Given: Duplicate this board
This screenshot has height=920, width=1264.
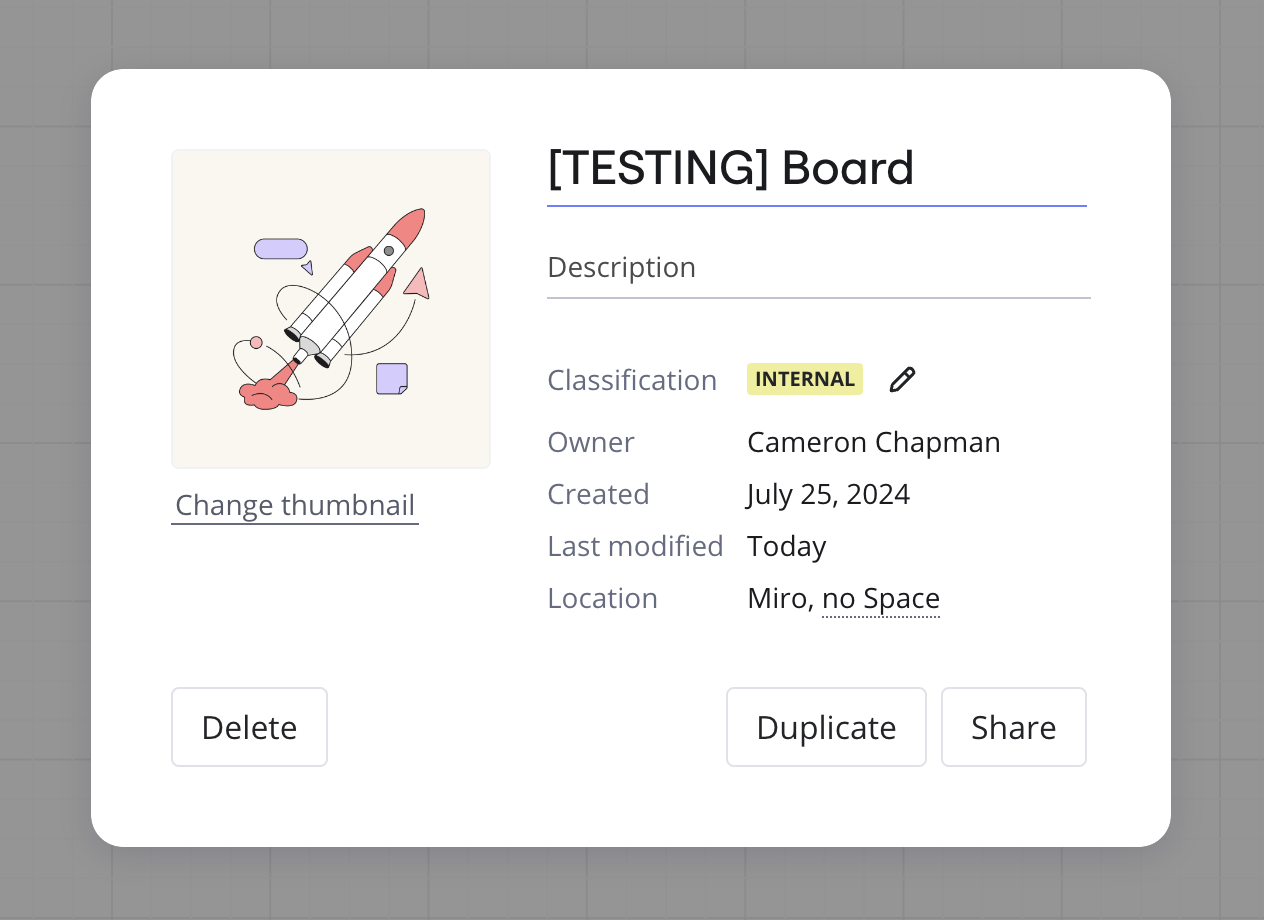Looking at the screenshot, I should (x=826, y=727).
